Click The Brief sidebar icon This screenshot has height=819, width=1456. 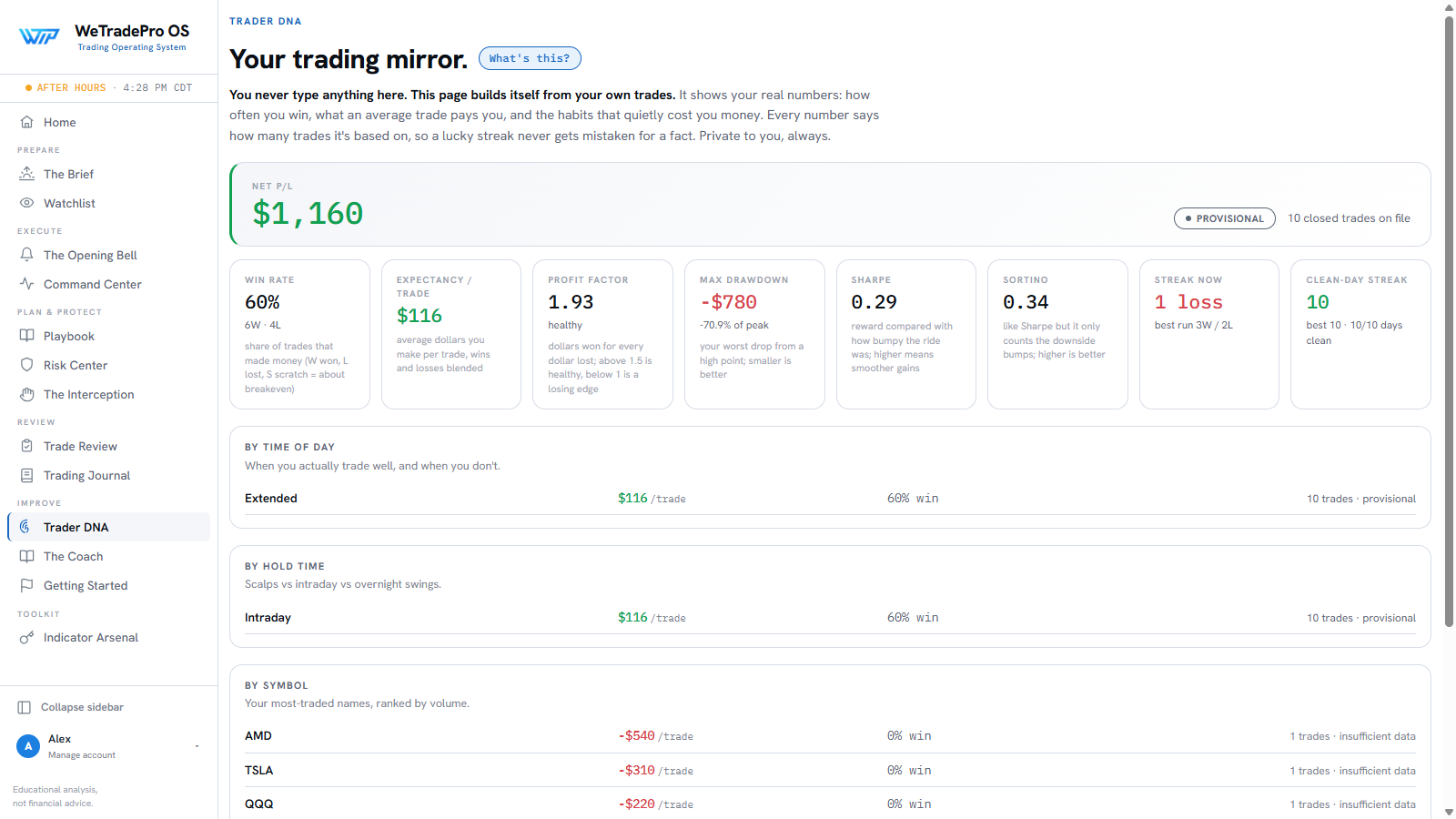tap(27, 174)
